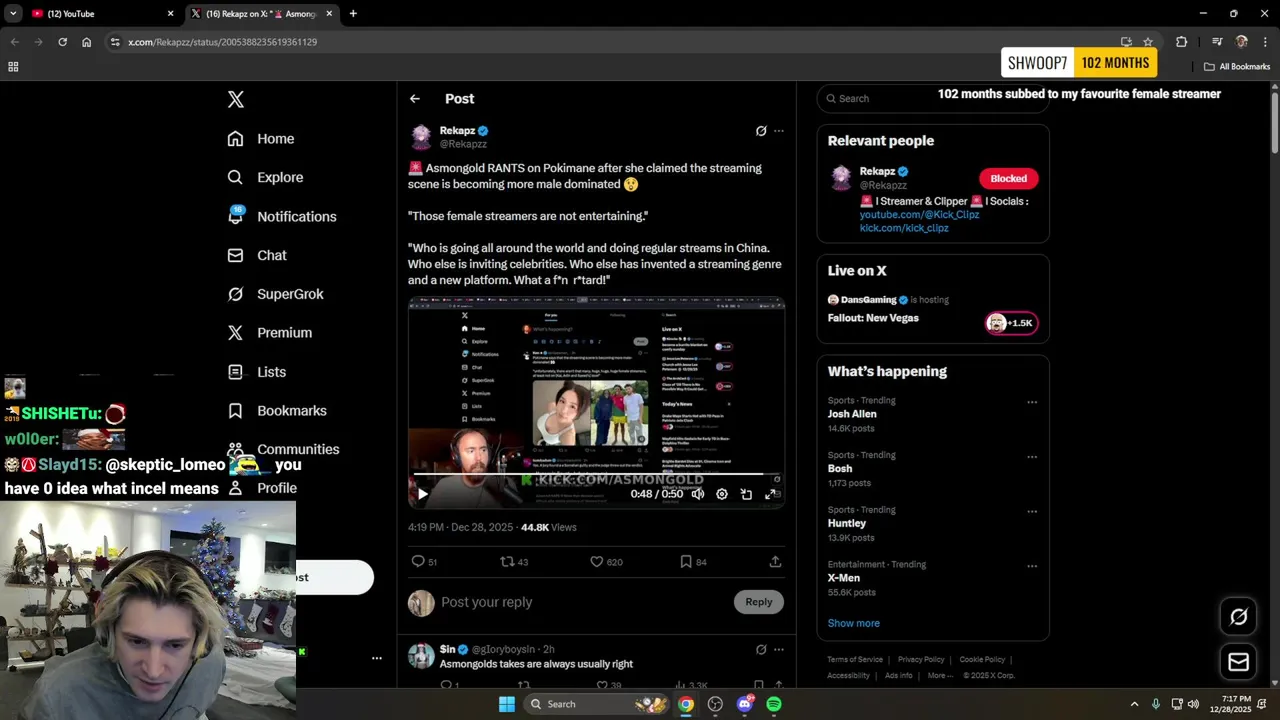Open a new browser tab
The height and width of the screenshot is (720, 1280).
pos(353,14)
